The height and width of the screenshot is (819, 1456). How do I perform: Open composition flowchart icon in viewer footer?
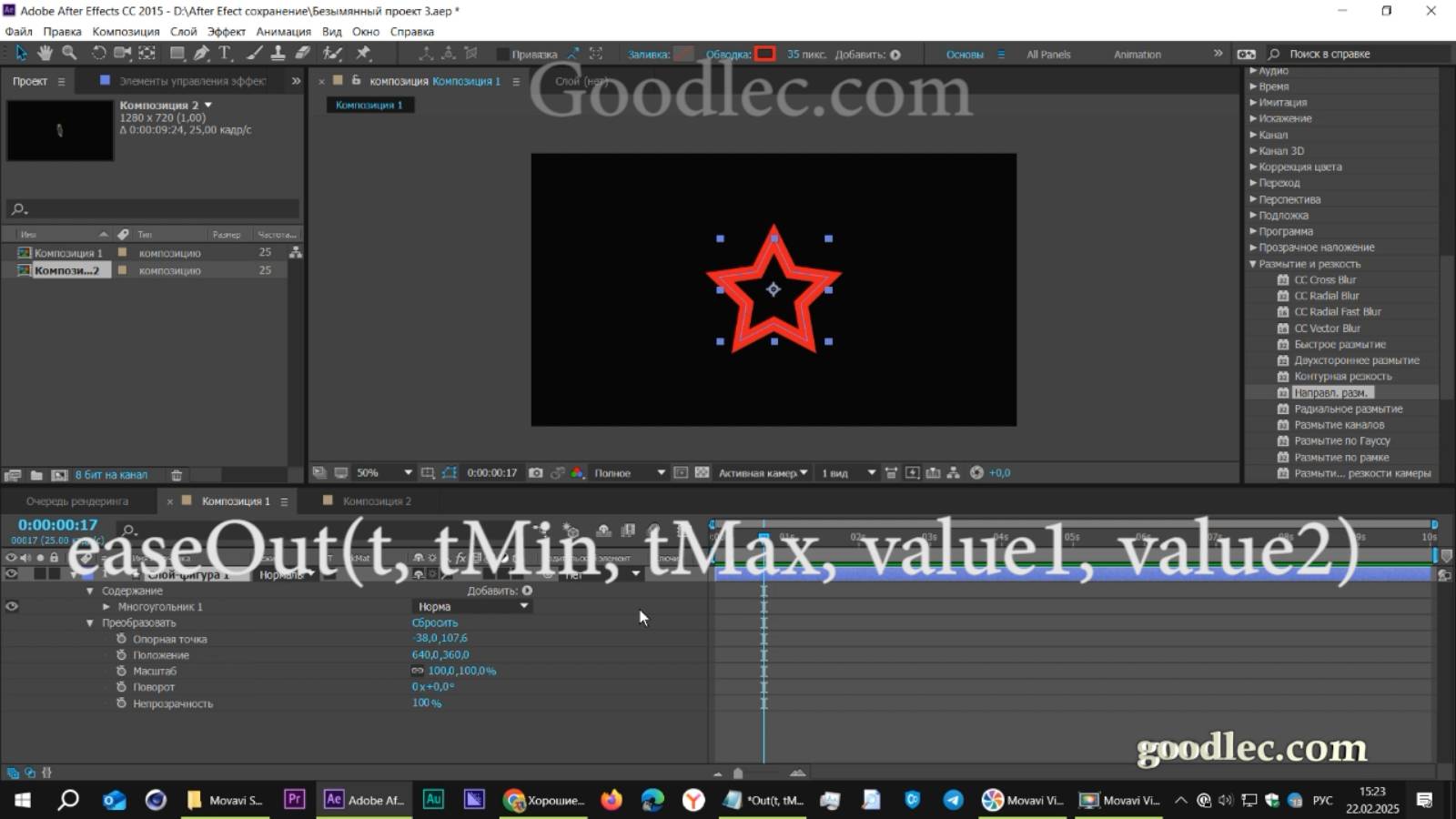pos(953,473)
